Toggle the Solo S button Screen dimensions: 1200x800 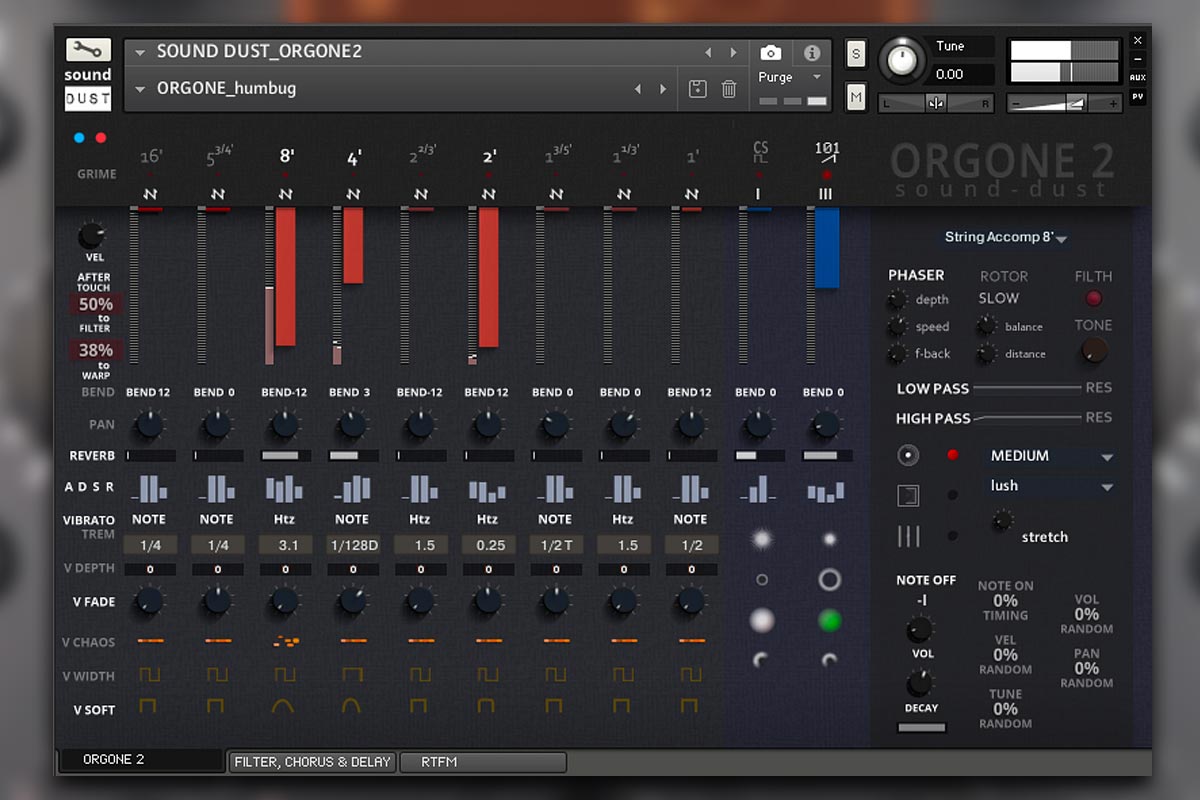click(856, 54)
